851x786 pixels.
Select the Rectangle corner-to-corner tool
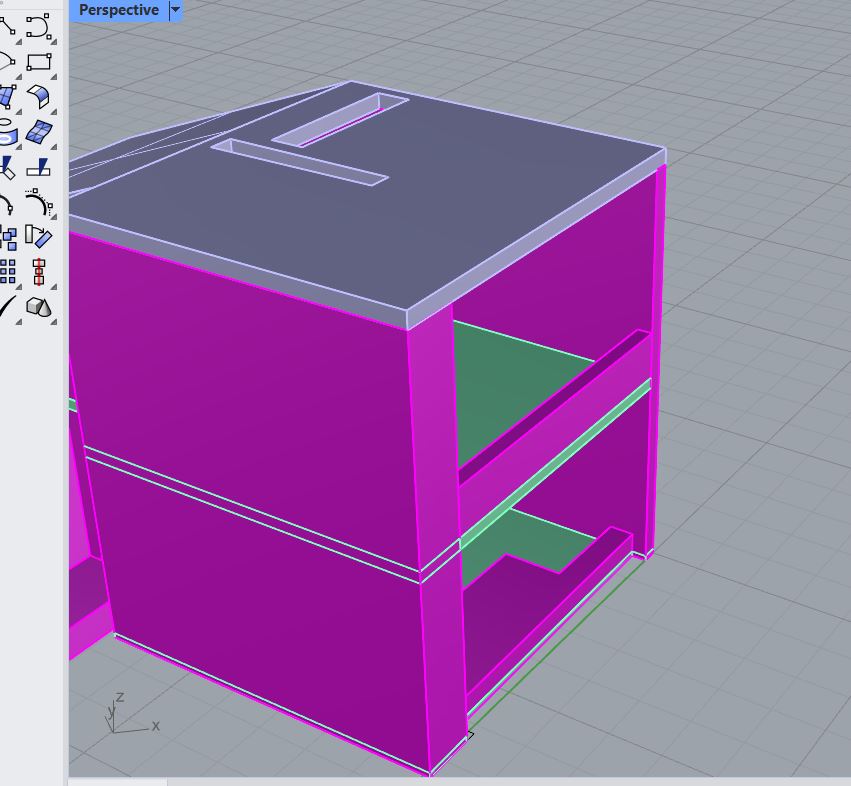click(x=39, y=62)
